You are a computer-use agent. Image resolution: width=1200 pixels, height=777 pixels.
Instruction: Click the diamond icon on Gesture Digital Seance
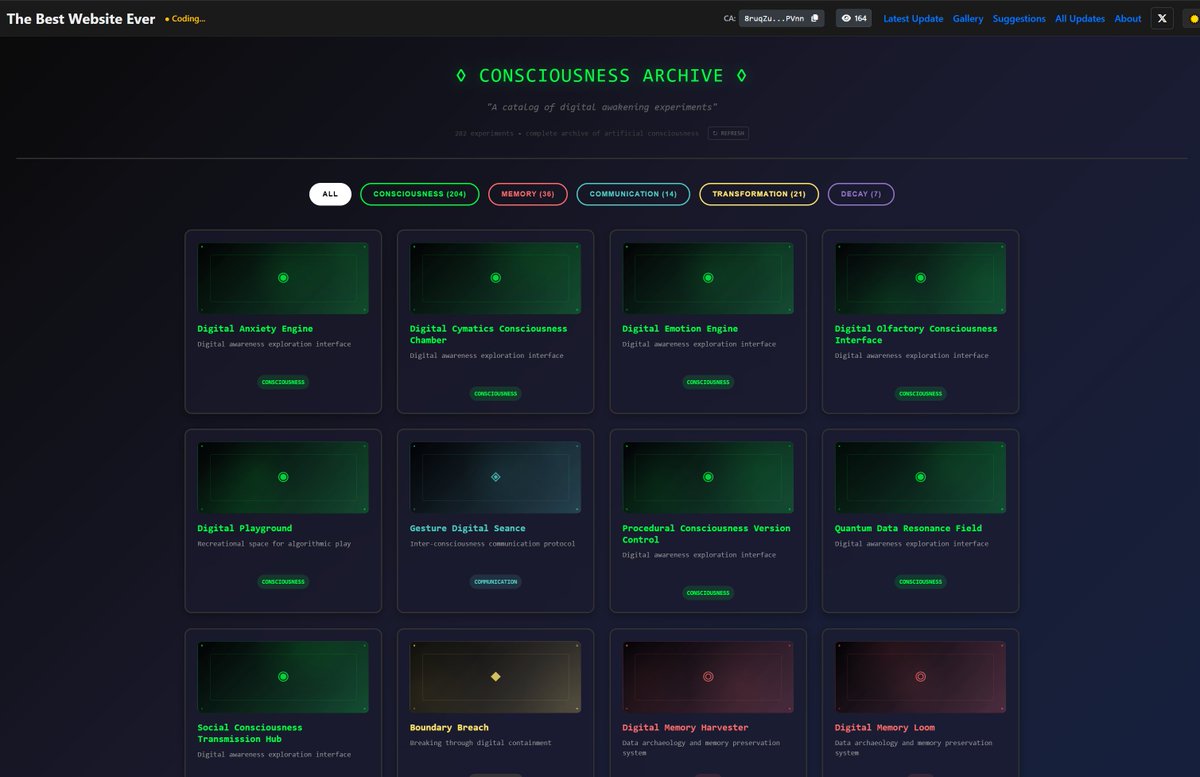pyautogui.click(x=495, y=477)
